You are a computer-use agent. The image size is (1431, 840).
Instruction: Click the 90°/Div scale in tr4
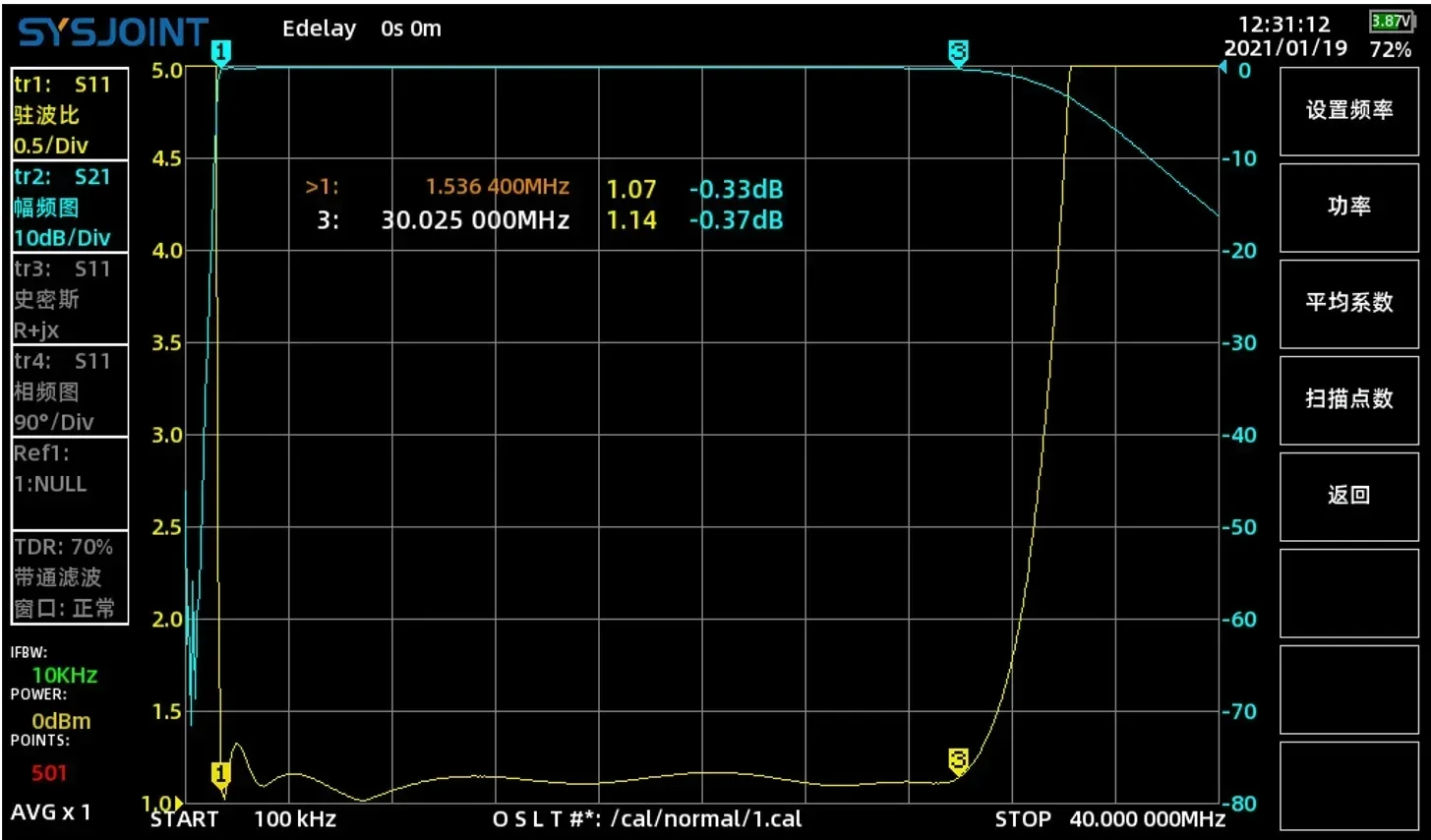(x=54, y=423)
